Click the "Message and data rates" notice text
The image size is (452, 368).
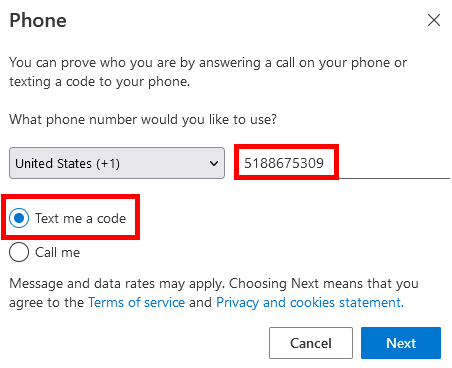click(214, 293)
